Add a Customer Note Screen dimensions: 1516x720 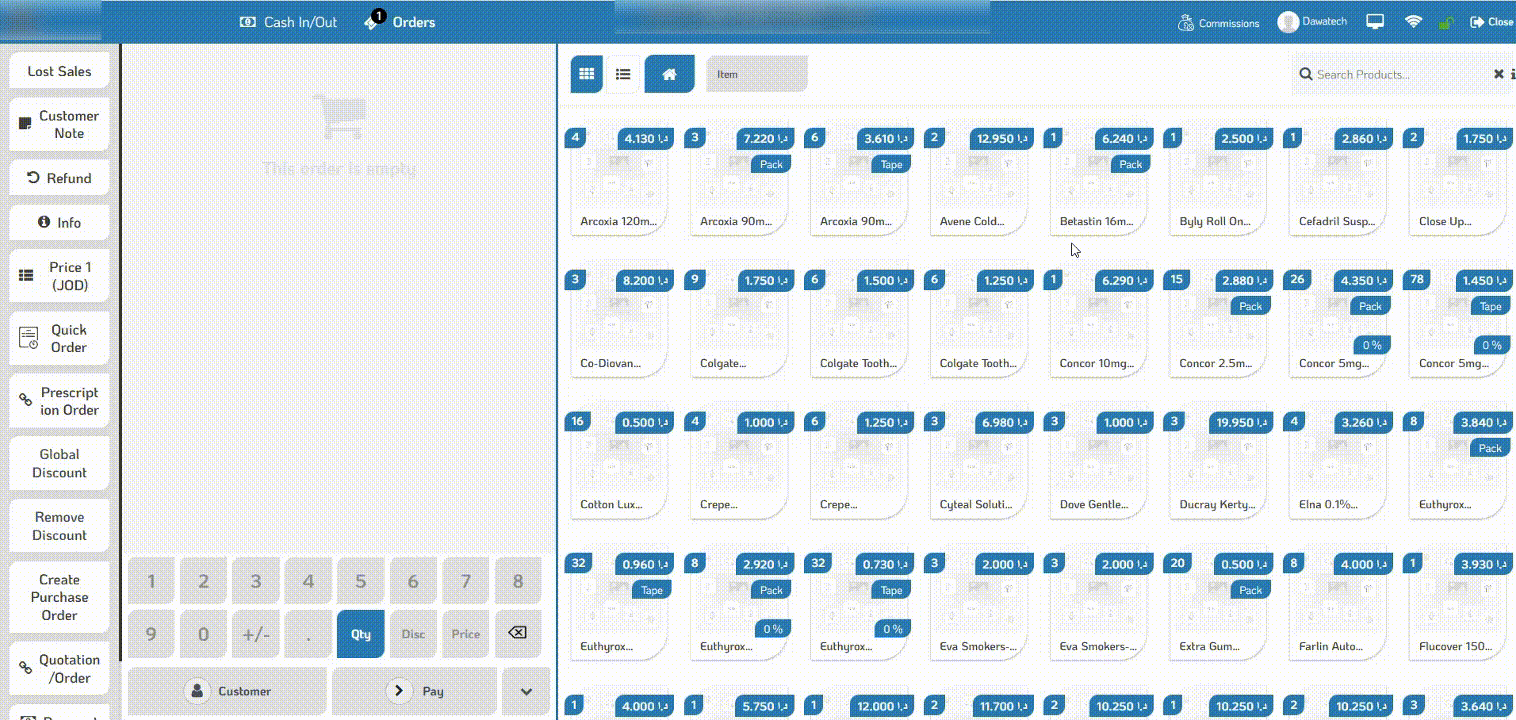(59, 124)
